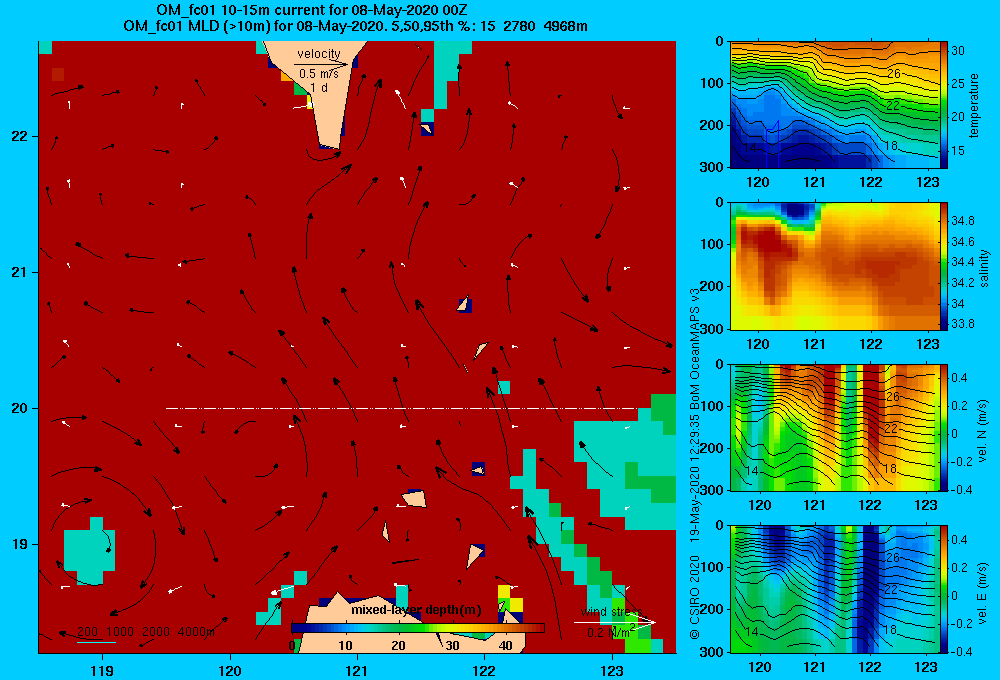1000x680 pixels.
Task: Click the "14" contour label in the temperature panel
Action: tap(751, 148)
